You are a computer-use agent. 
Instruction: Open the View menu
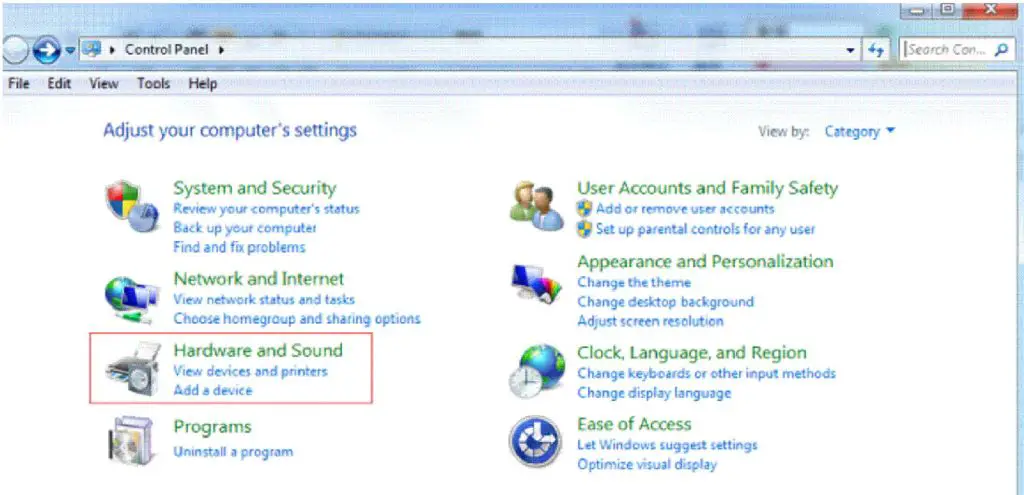104,84
